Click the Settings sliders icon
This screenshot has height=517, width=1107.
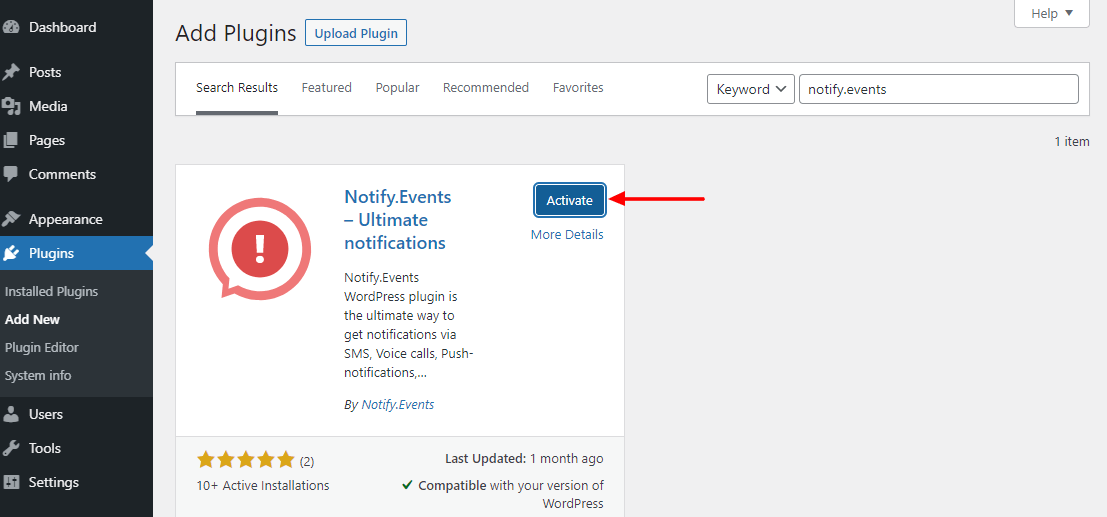[11, 482]
